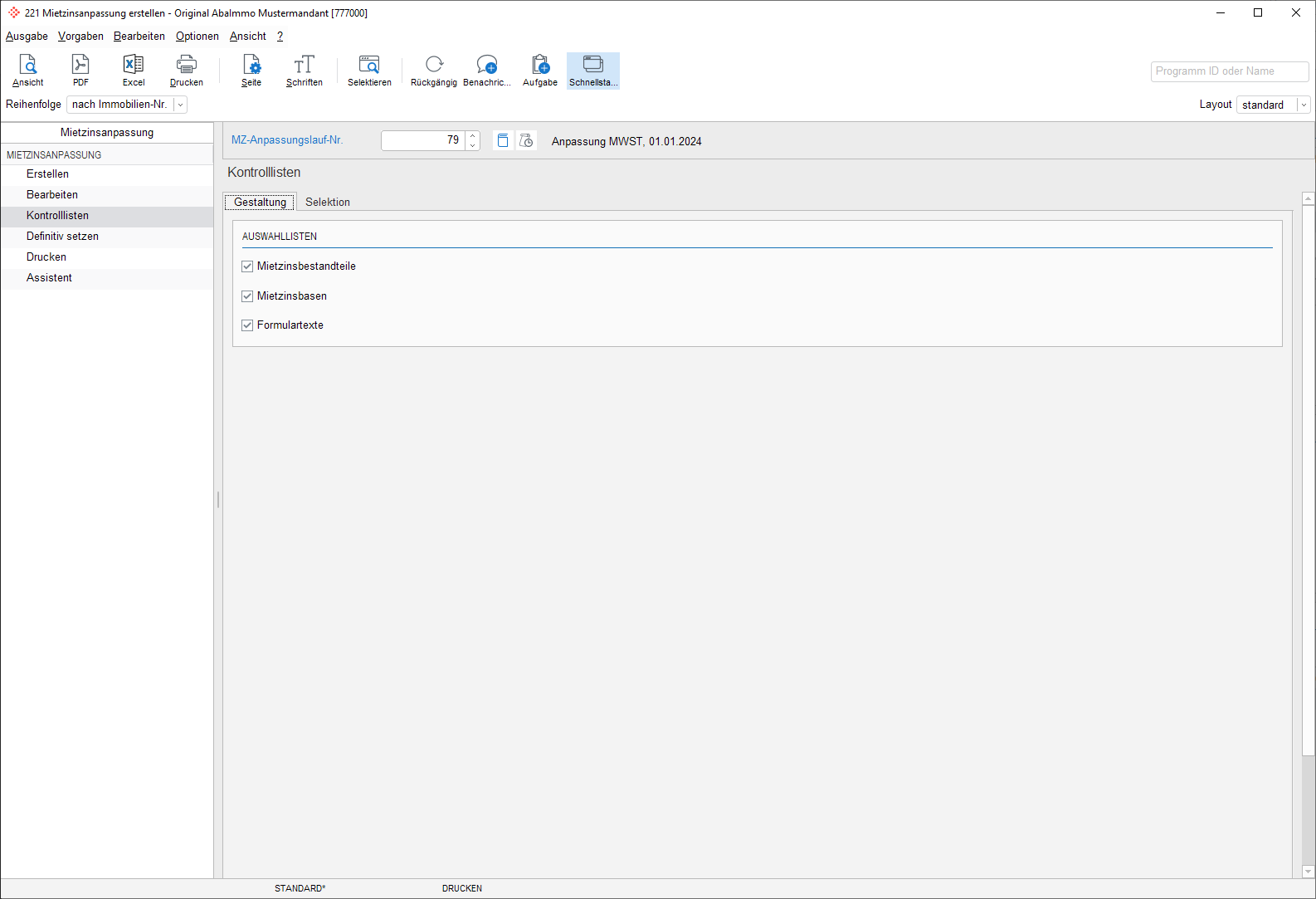Click the vertical scrollbar up arrow
The image size is (1316, 899).
pyautogui.click(x=1309, y=198)
